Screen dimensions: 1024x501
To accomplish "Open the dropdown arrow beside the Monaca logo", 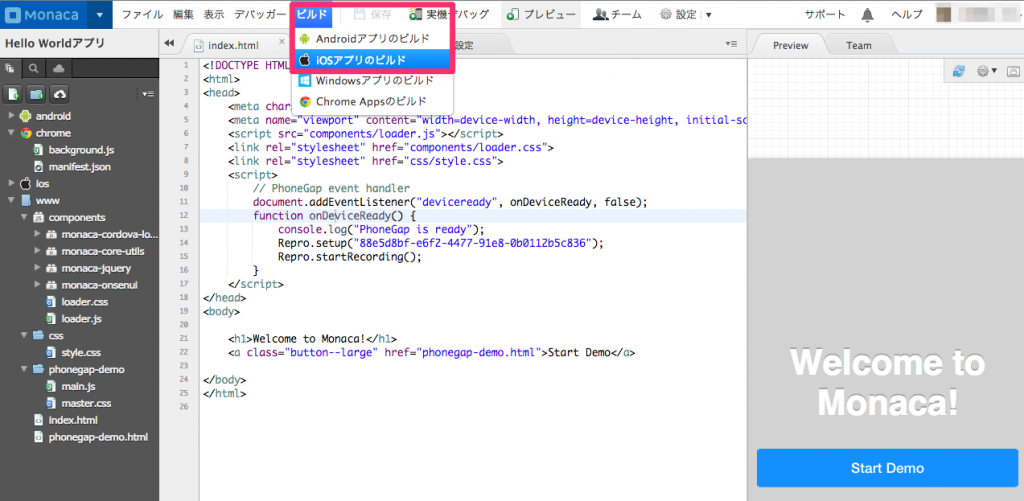I will 99,14.
